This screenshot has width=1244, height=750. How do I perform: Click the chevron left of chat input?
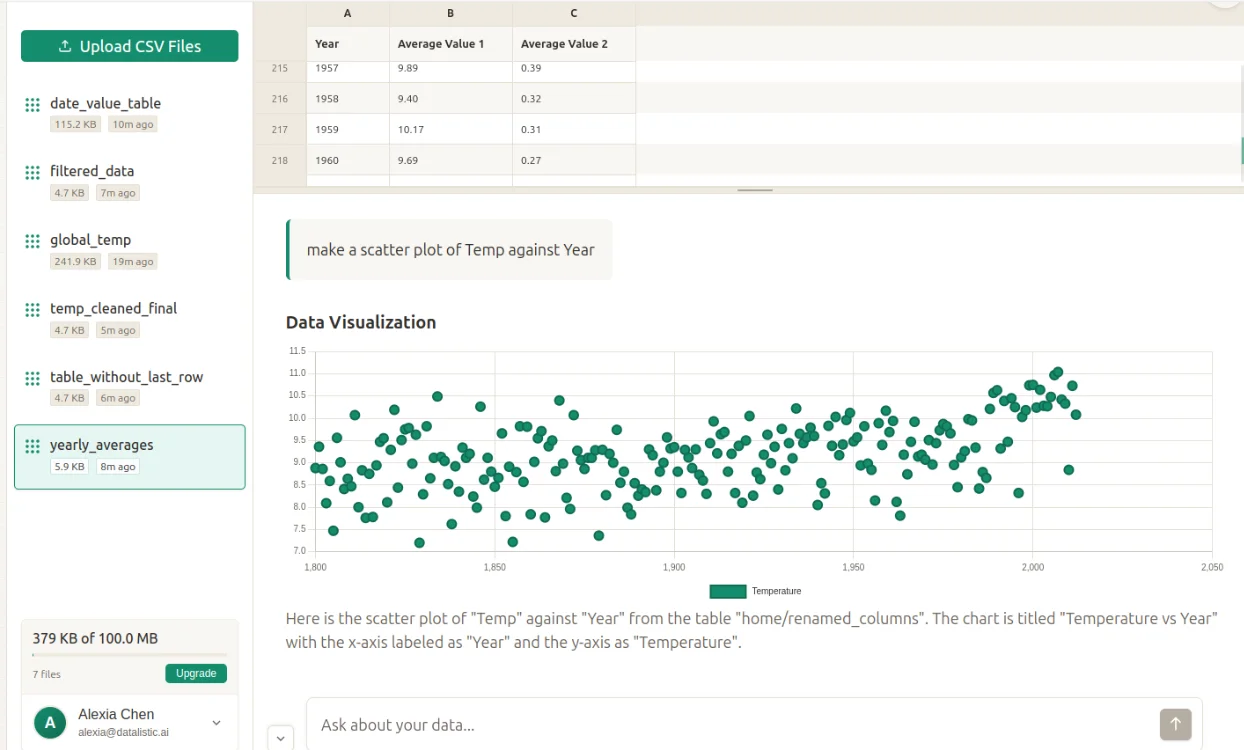click(281, 738)
